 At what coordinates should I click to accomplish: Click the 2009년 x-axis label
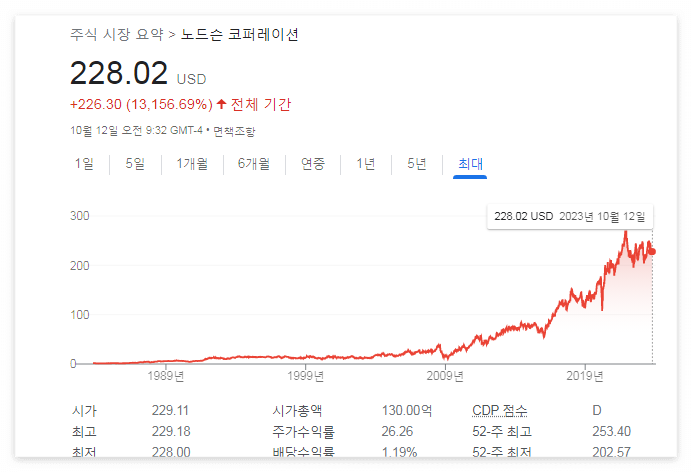click(445, 376)
